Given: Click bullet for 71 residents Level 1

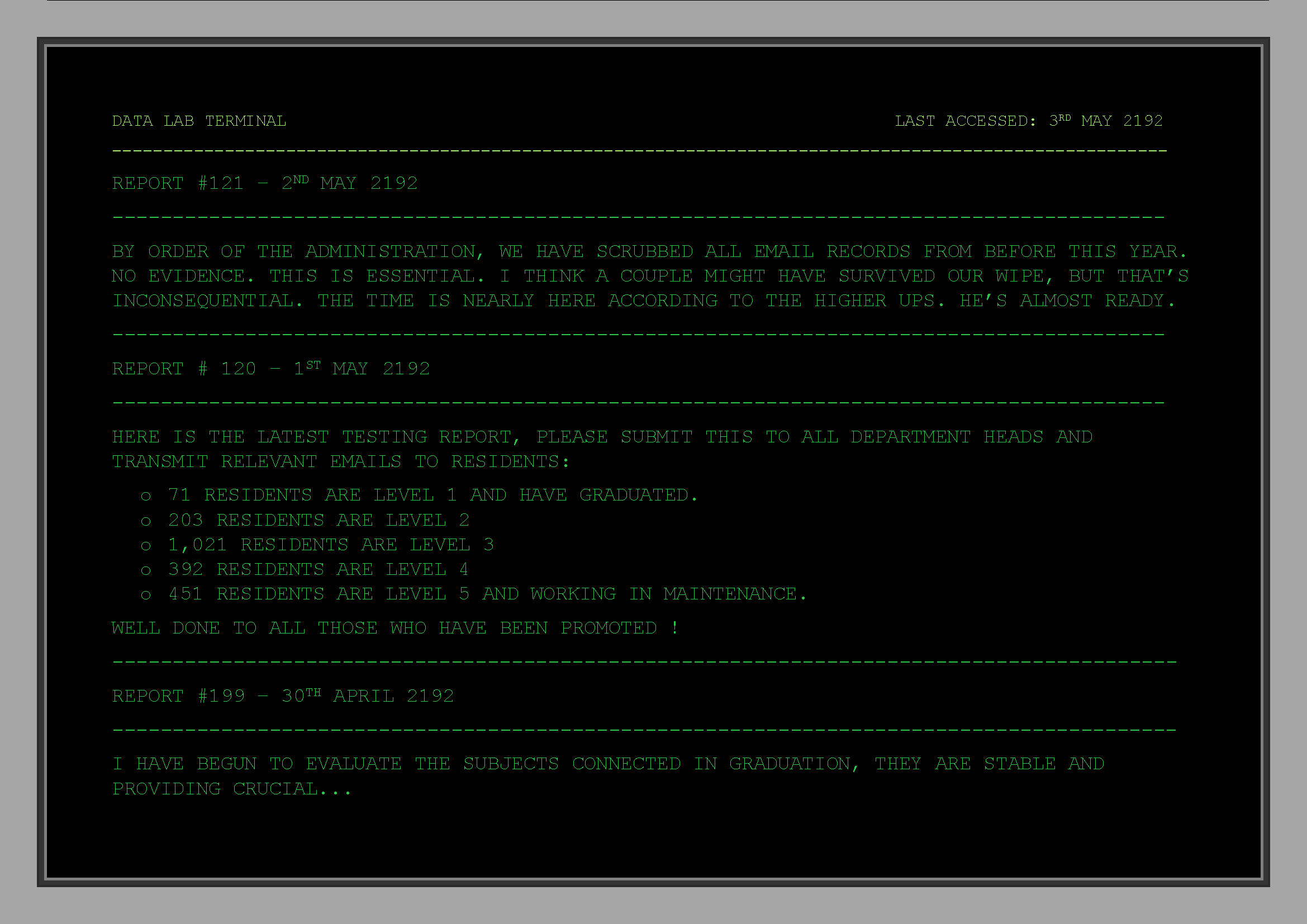Looking at the screenshot, I should [146, 497].
